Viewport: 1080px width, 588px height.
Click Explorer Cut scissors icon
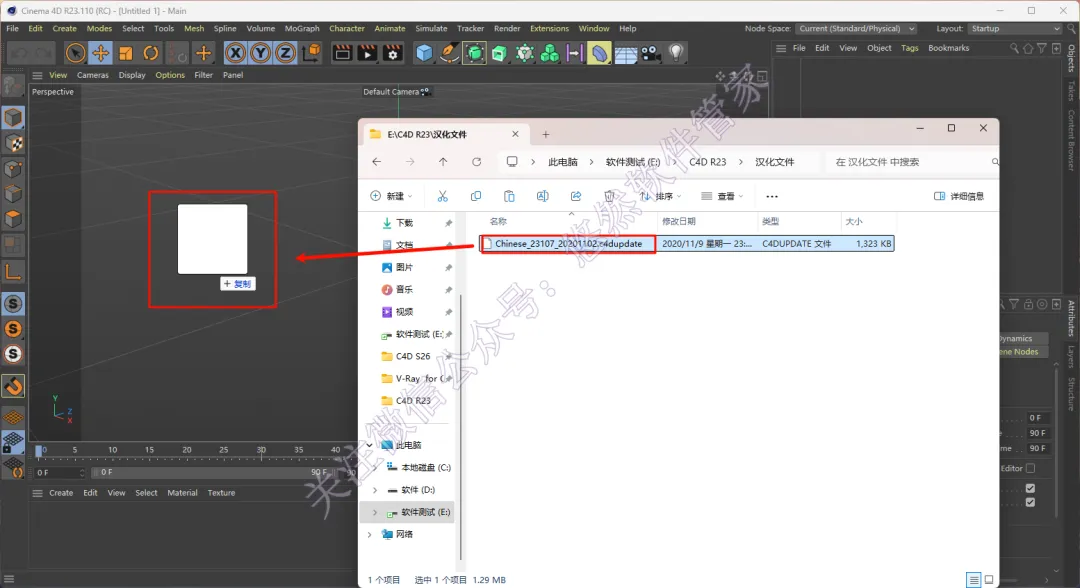tap(442, 196)
